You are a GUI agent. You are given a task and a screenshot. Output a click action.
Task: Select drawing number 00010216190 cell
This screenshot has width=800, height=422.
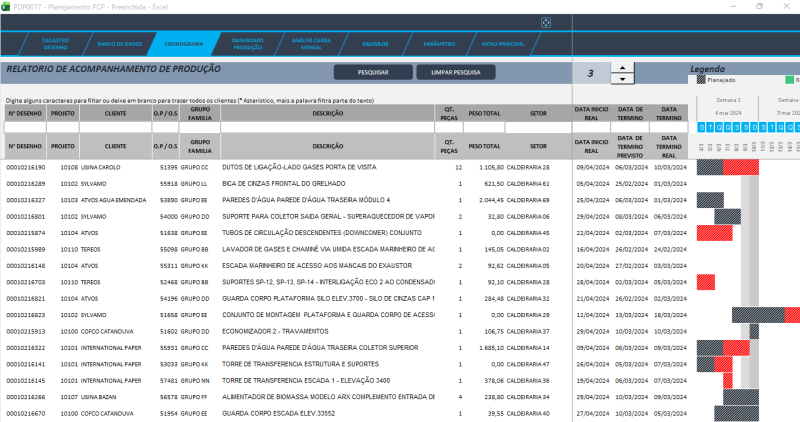pyautogui.click(x=25, y=167)
